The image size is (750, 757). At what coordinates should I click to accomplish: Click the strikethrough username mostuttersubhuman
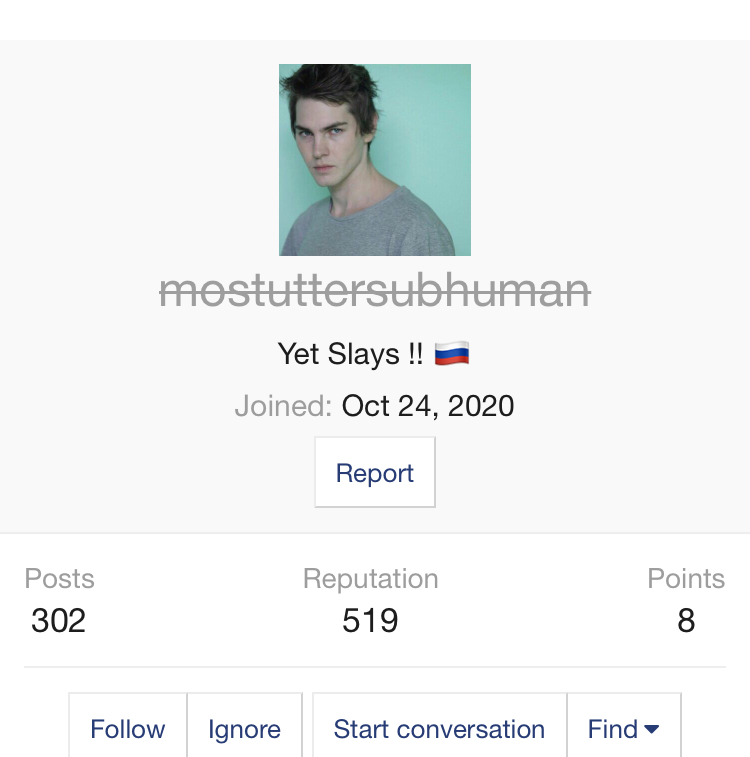375,290
